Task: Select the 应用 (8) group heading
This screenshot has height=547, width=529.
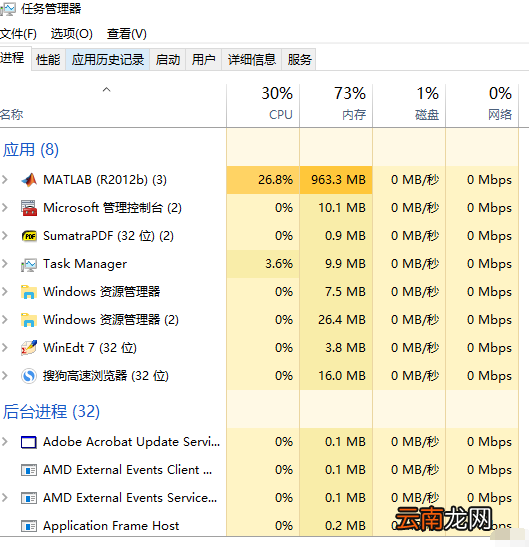Action: [31, 150]
